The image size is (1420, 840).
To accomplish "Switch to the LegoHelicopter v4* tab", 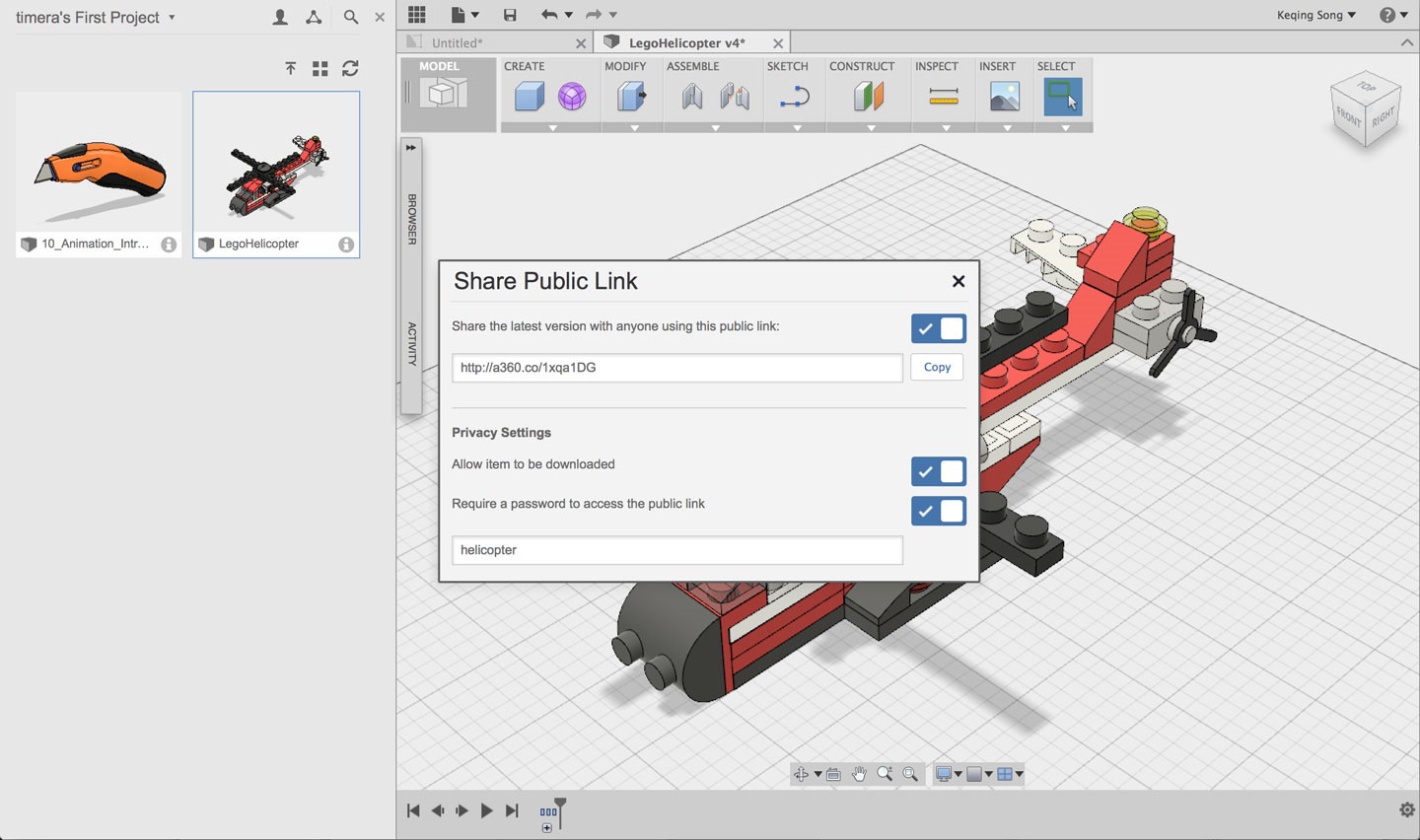I will [687, 42].
